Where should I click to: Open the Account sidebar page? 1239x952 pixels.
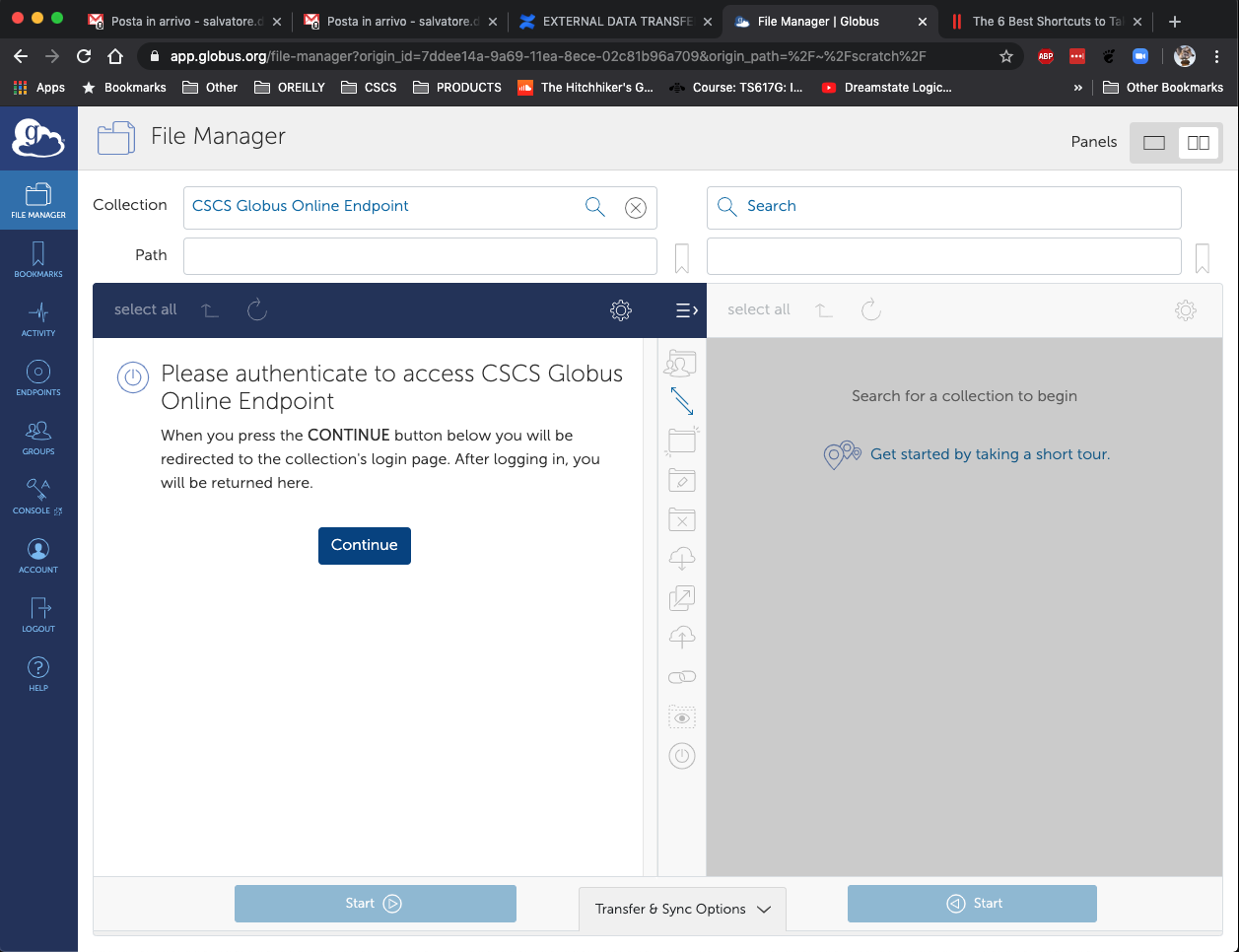click(x=38, y=556)
